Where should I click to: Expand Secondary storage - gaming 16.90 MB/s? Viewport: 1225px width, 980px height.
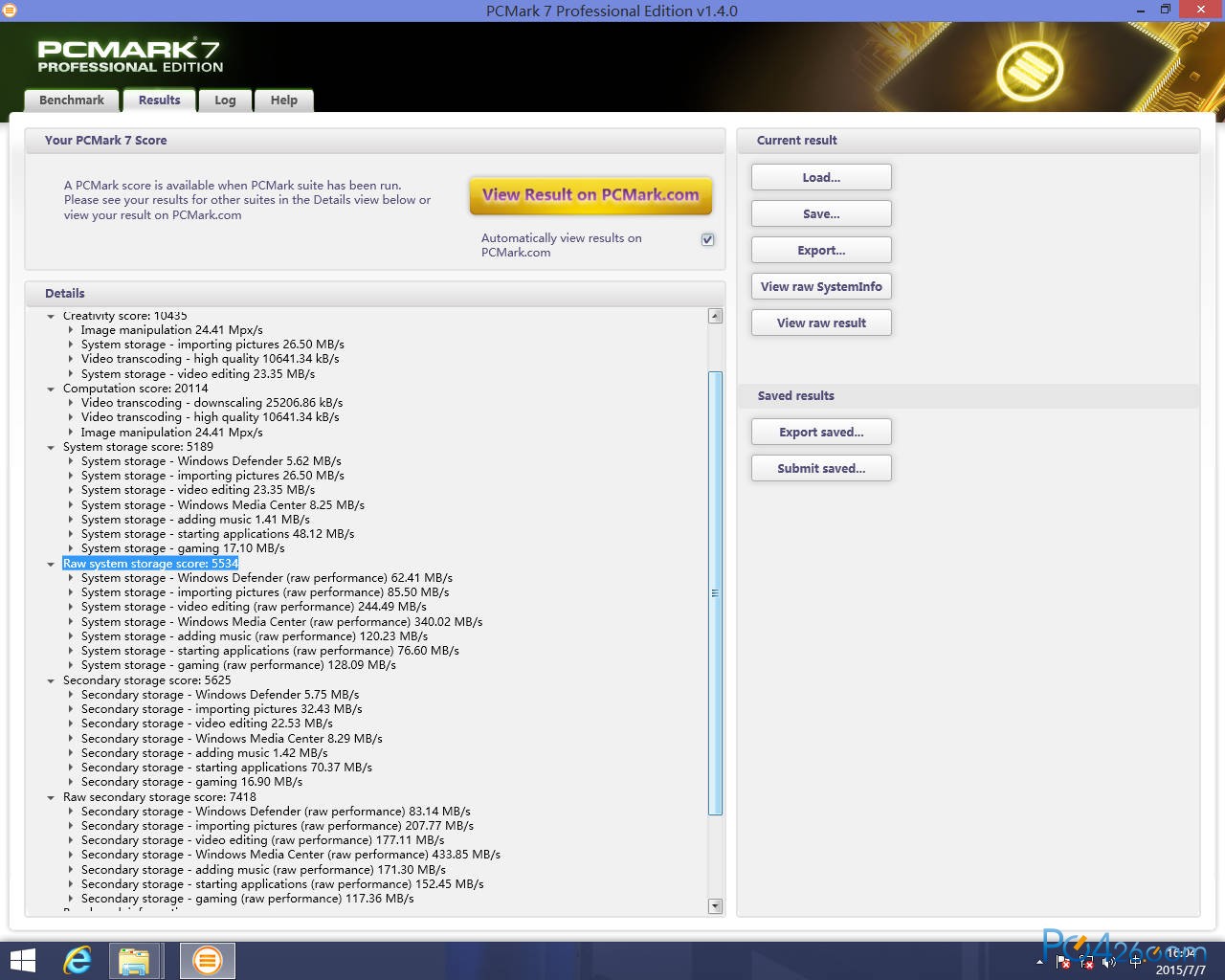pyautogui.click(x=71, y=782)
